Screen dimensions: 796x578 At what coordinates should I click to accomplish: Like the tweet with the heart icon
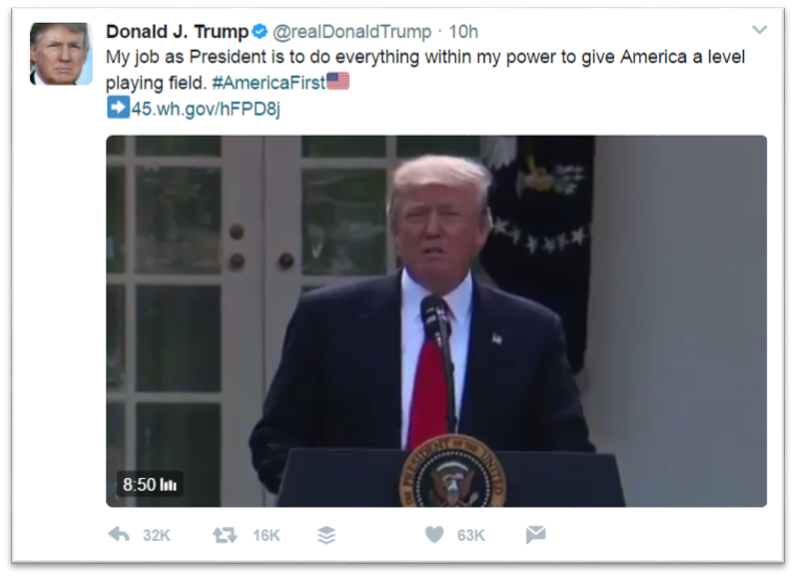coord(434,534)
